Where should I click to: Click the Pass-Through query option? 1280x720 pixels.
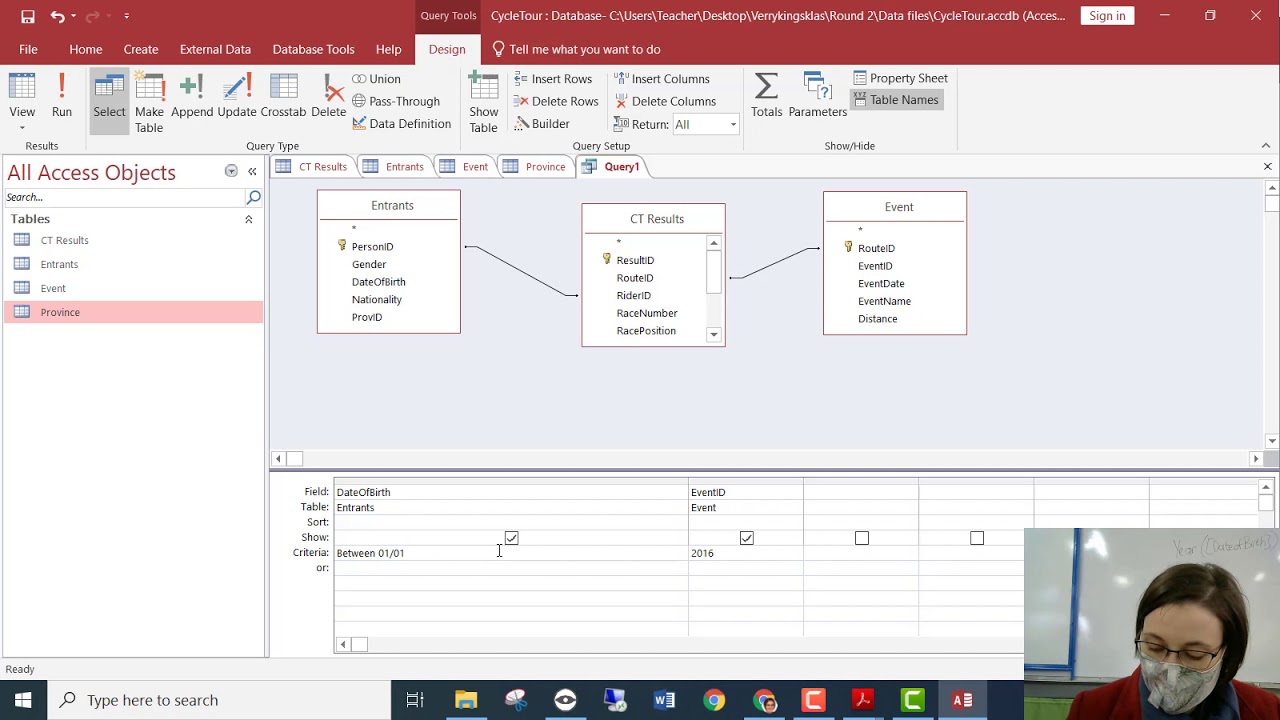click(396, 101)
